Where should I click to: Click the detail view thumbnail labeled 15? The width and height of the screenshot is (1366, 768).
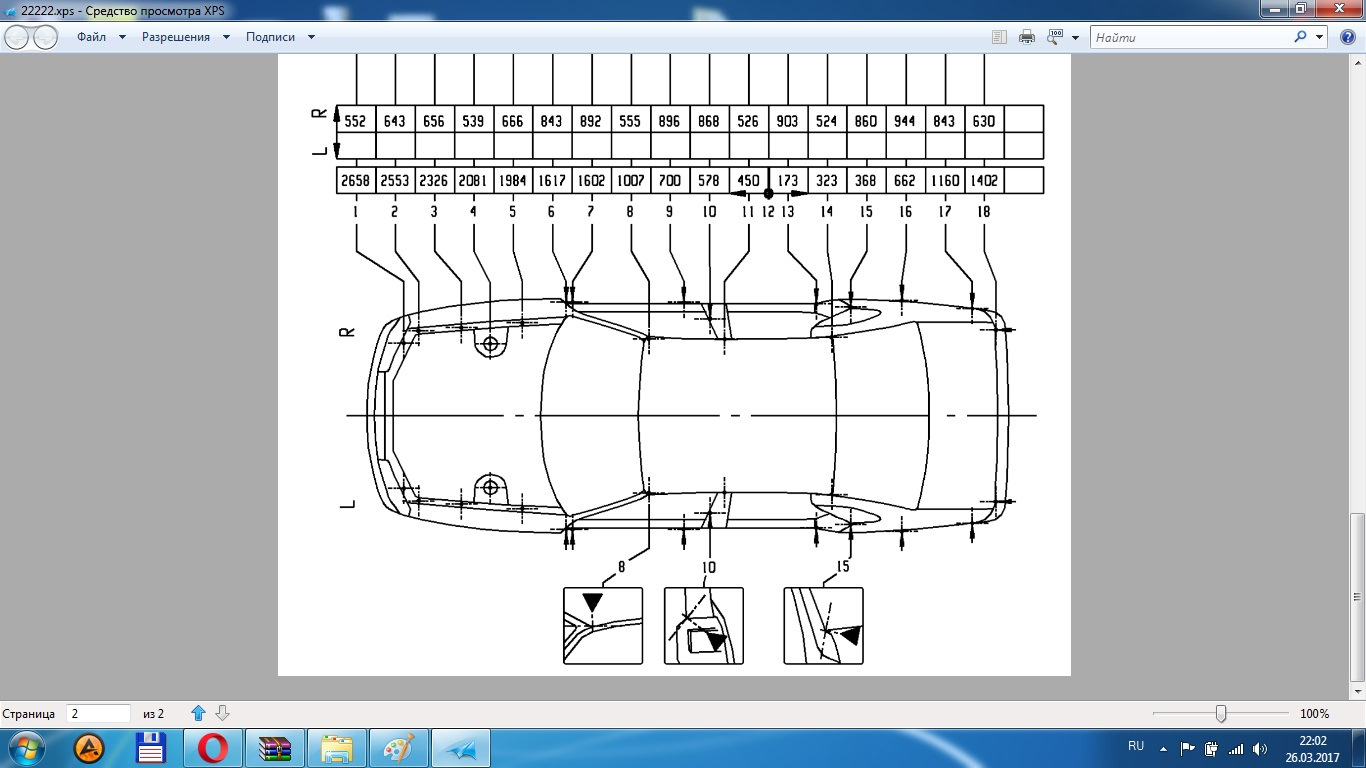coord(823,626)
